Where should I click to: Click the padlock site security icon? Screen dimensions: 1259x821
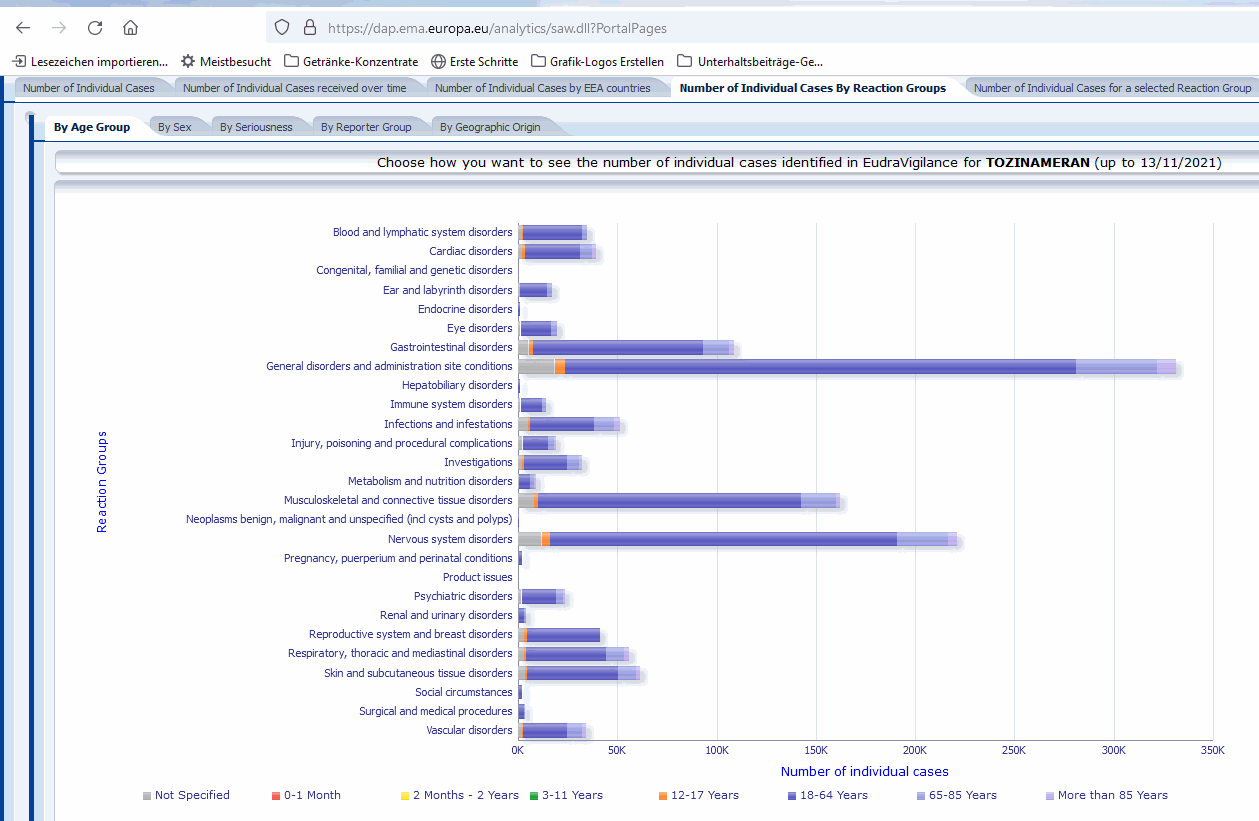click(x=309, y=28)
